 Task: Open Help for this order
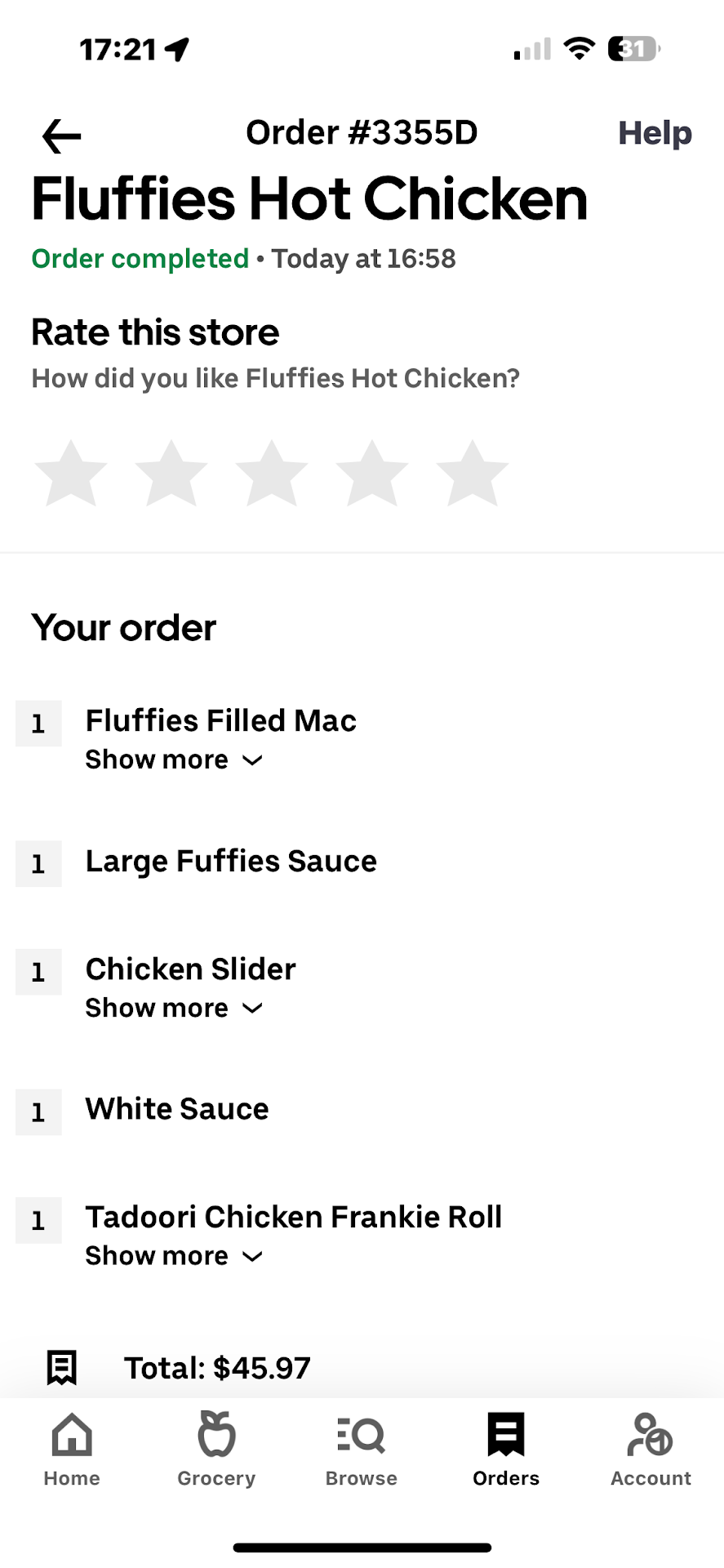click(655, 133)
